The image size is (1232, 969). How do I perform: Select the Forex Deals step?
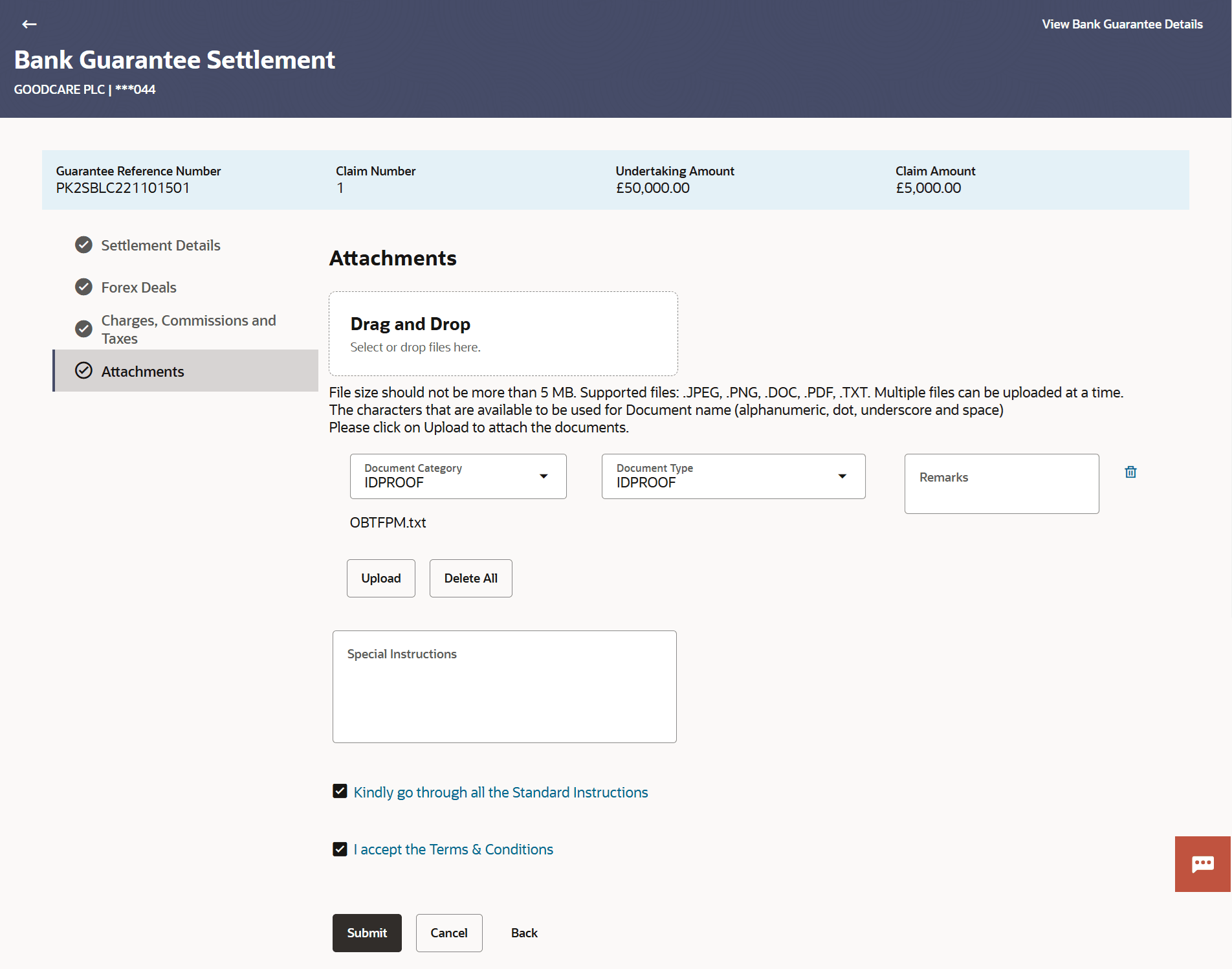[x=138, y=287]
